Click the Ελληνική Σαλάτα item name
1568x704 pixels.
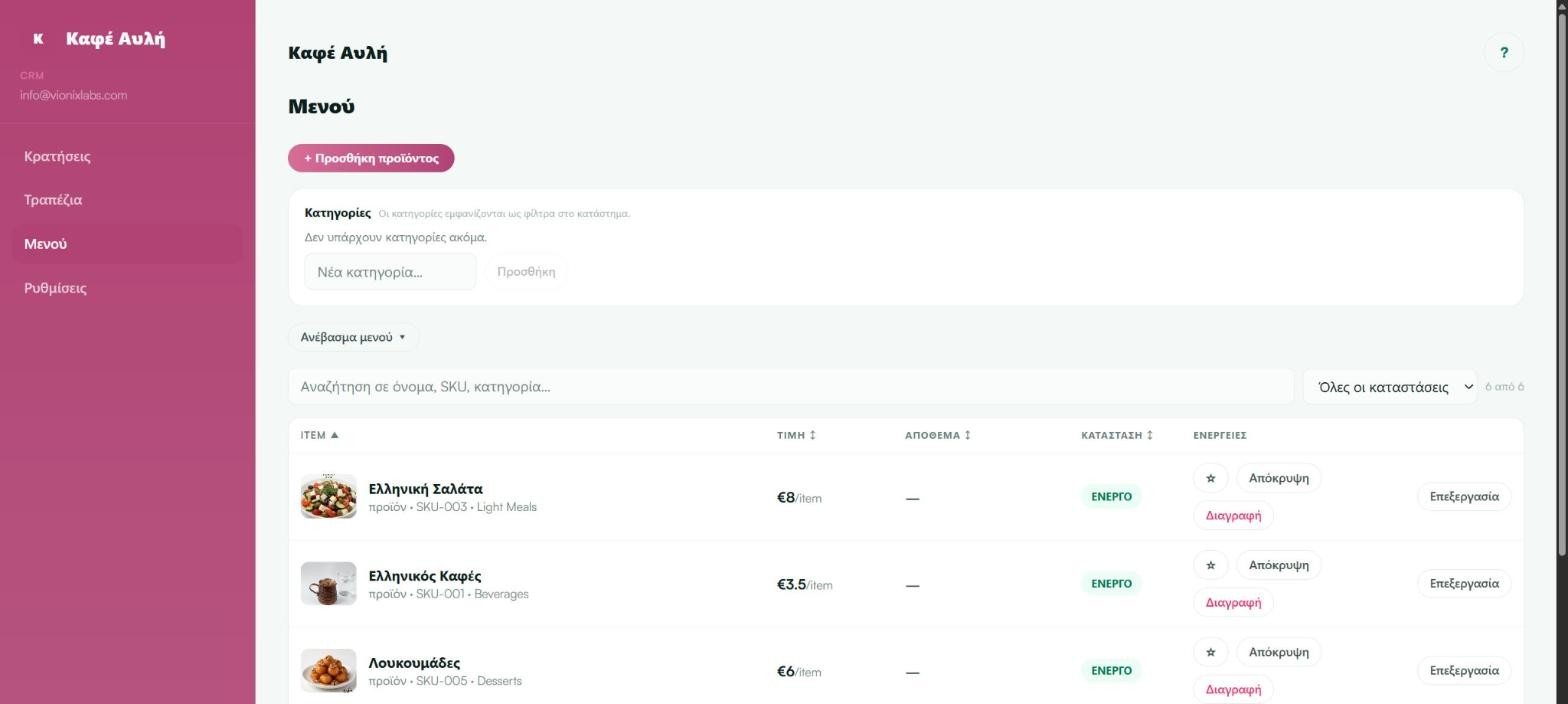[425, 489]
